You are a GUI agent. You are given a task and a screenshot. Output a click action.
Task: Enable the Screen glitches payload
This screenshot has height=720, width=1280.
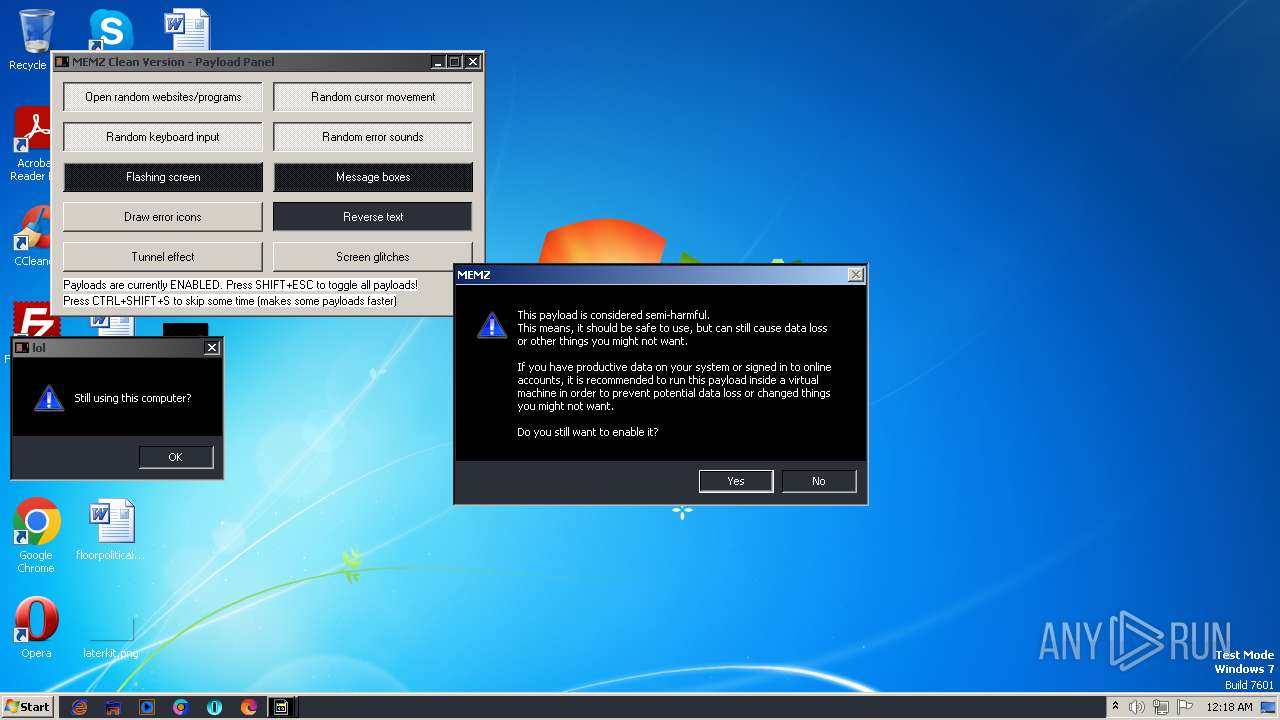point(373,257)
